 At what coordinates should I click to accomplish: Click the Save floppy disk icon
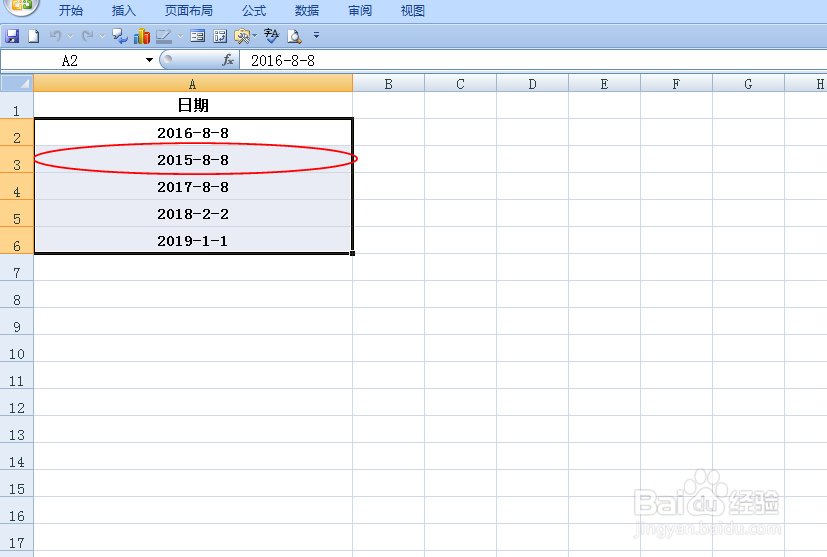[12, 36]
